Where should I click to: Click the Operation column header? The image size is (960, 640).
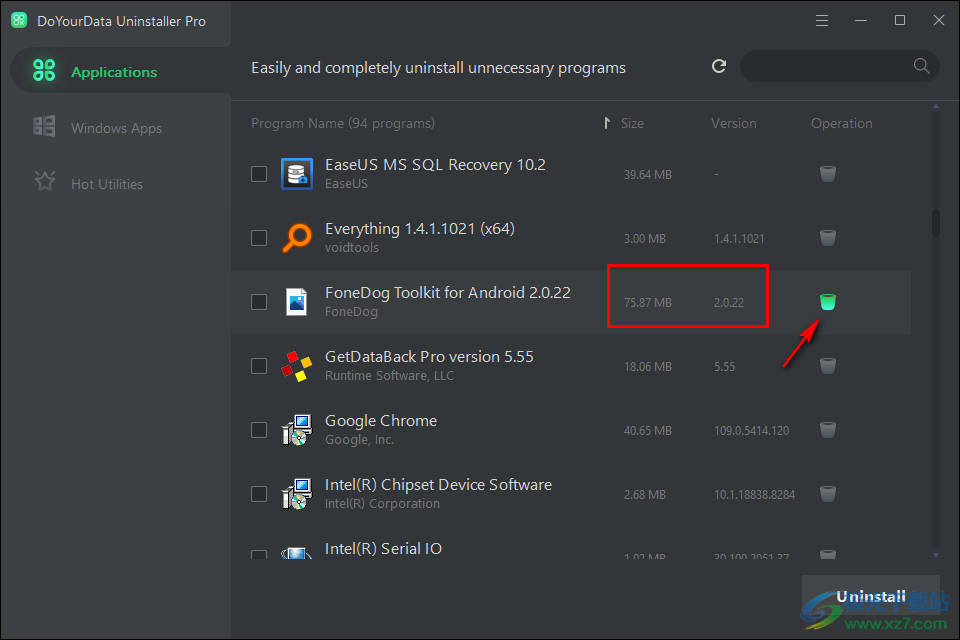point(841,123)
